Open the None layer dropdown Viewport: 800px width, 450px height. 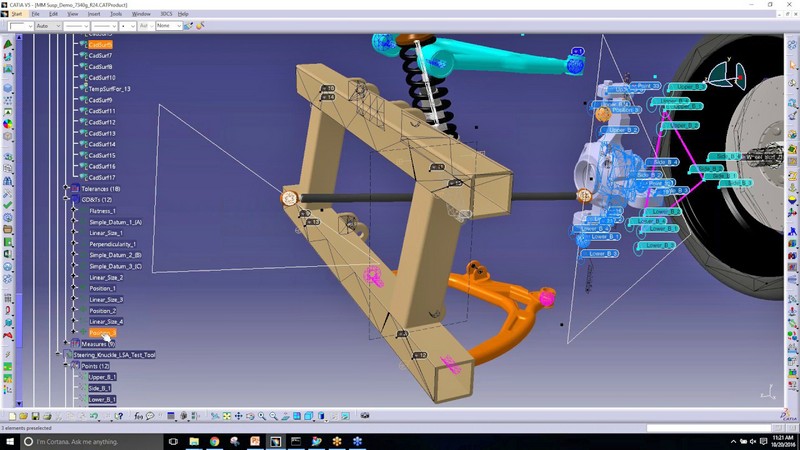click(x=169, y=26)
